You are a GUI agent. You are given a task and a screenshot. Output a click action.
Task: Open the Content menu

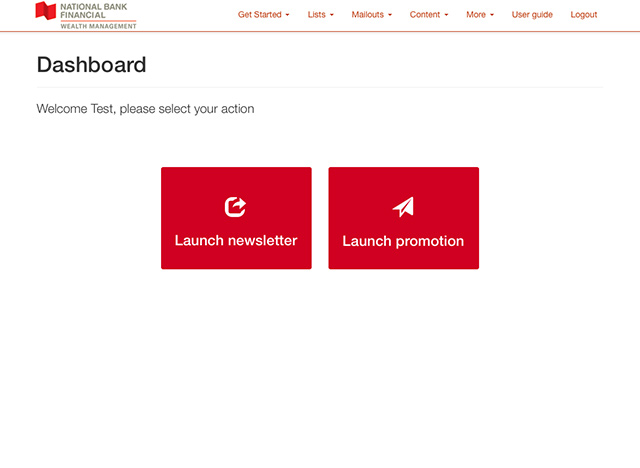[425, 15]
